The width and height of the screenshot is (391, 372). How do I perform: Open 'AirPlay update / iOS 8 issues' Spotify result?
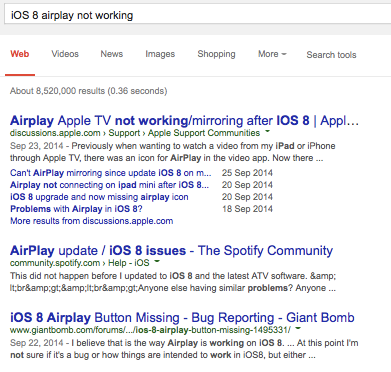tap(171, 250)
